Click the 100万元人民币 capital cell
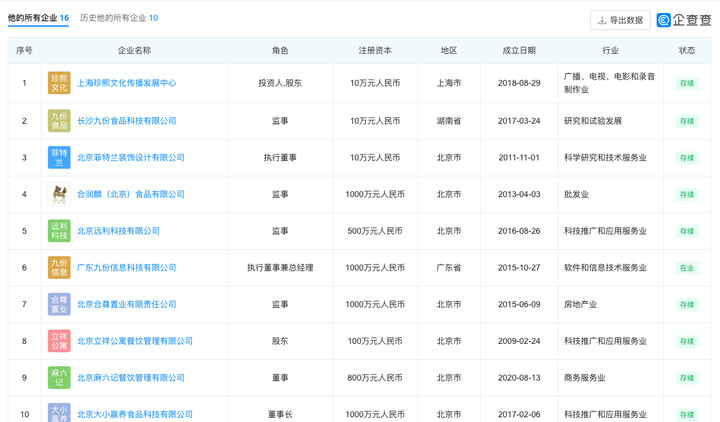720x422 pixels. pos(375,341)
